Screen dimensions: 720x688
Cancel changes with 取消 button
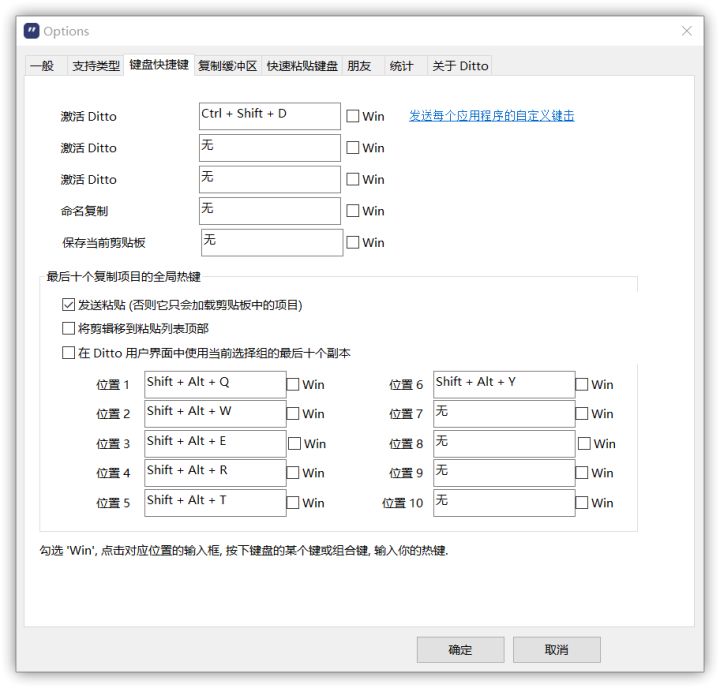(x=557, y=650)
